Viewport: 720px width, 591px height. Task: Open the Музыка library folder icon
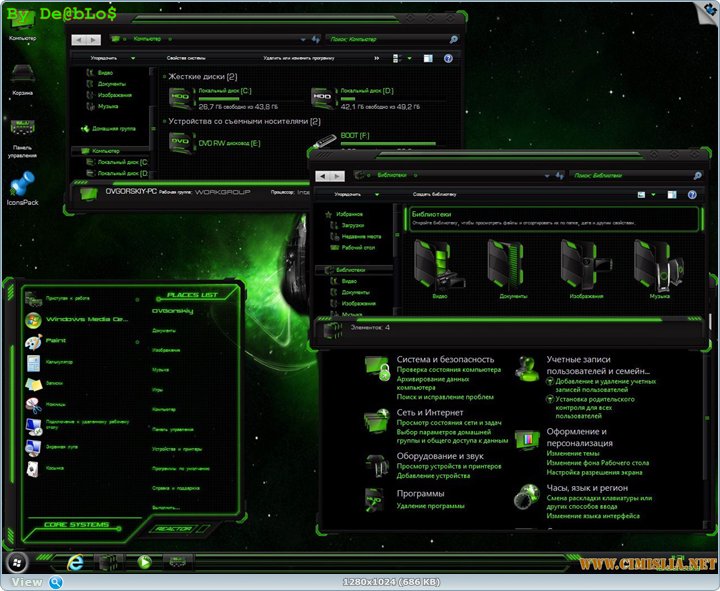coord(659,265)
